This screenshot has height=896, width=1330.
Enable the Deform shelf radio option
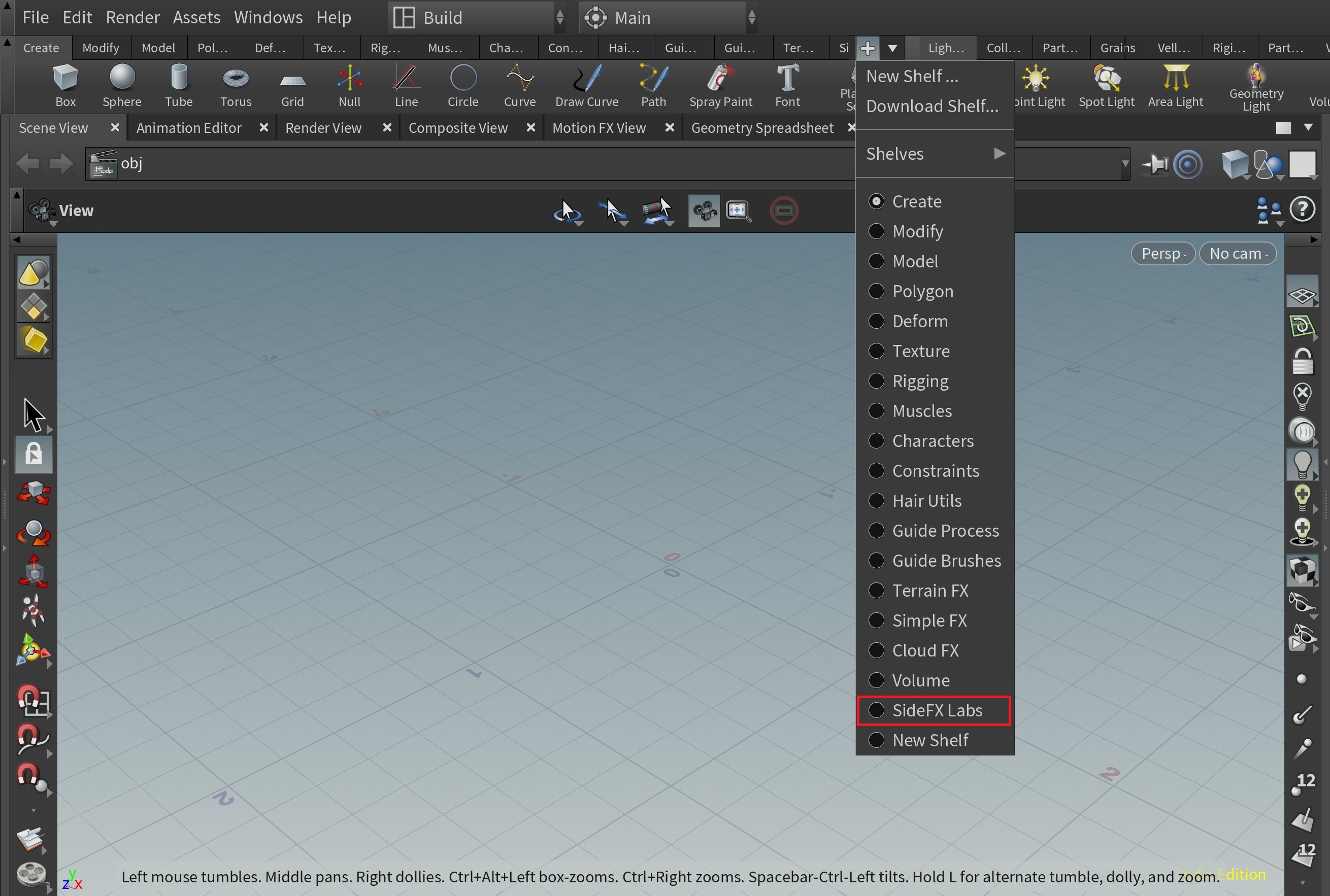pyautogui.click(x=877, y=321)
